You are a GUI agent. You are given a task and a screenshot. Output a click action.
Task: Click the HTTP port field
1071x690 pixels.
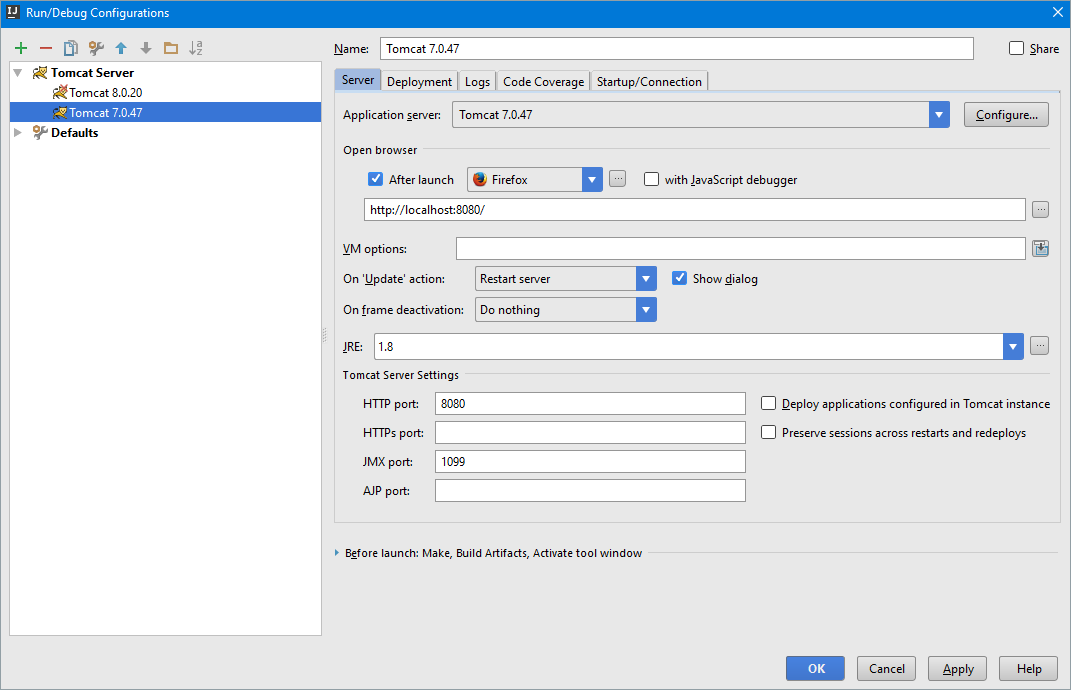tap(590, 404)
